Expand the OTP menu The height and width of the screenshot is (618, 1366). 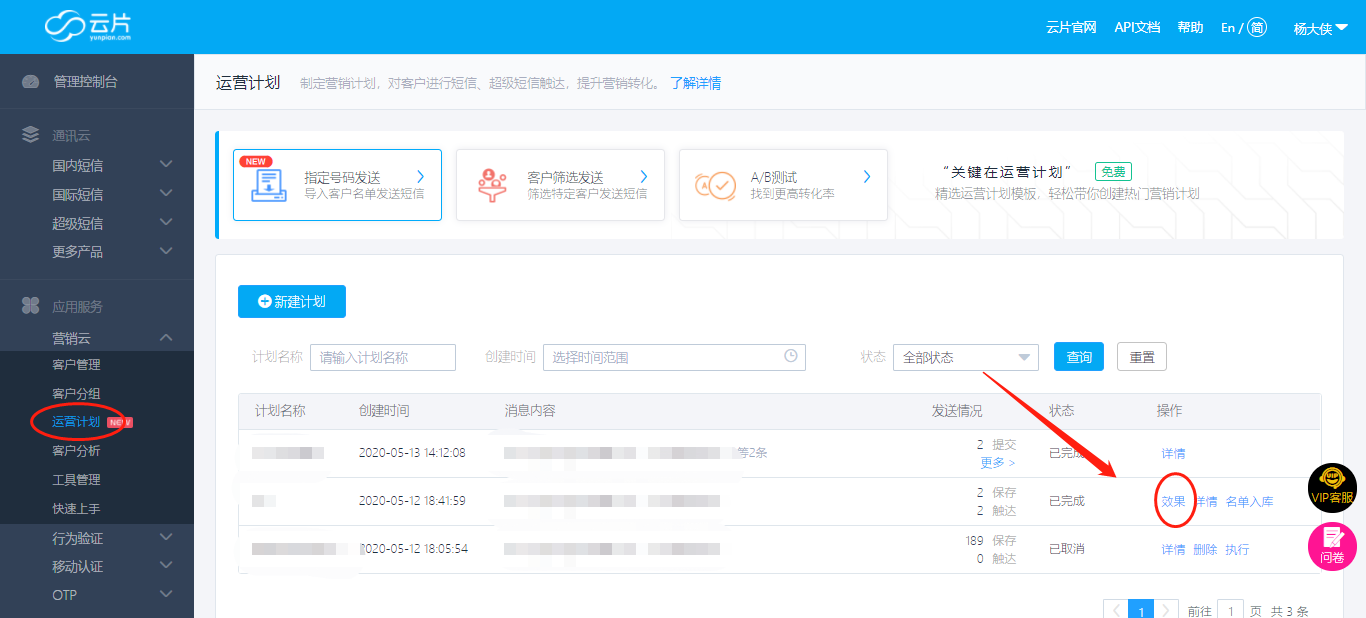click(166, 594)
